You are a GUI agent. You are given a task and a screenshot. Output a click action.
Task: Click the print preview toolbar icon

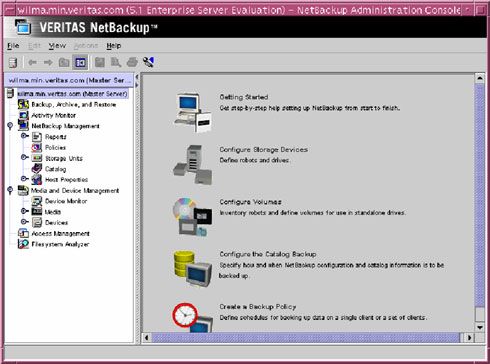pos(116,62)
